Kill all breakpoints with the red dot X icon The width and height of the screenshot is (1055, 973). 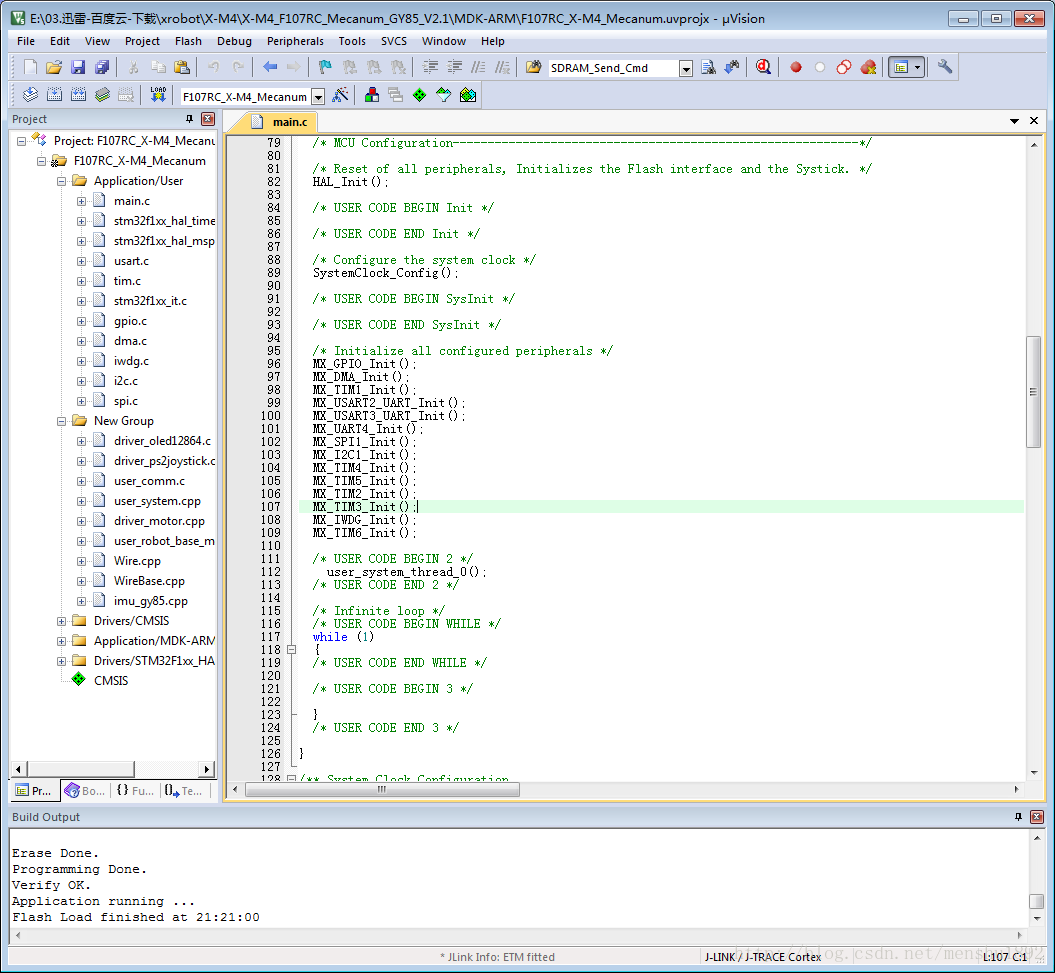[868, 67]
